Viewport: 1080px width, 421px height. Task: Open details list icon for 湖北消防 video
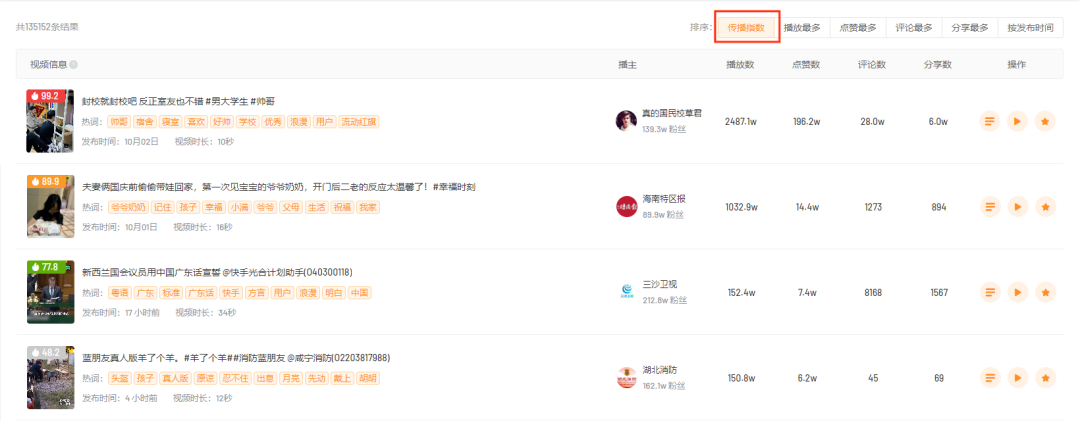(990, 378)
